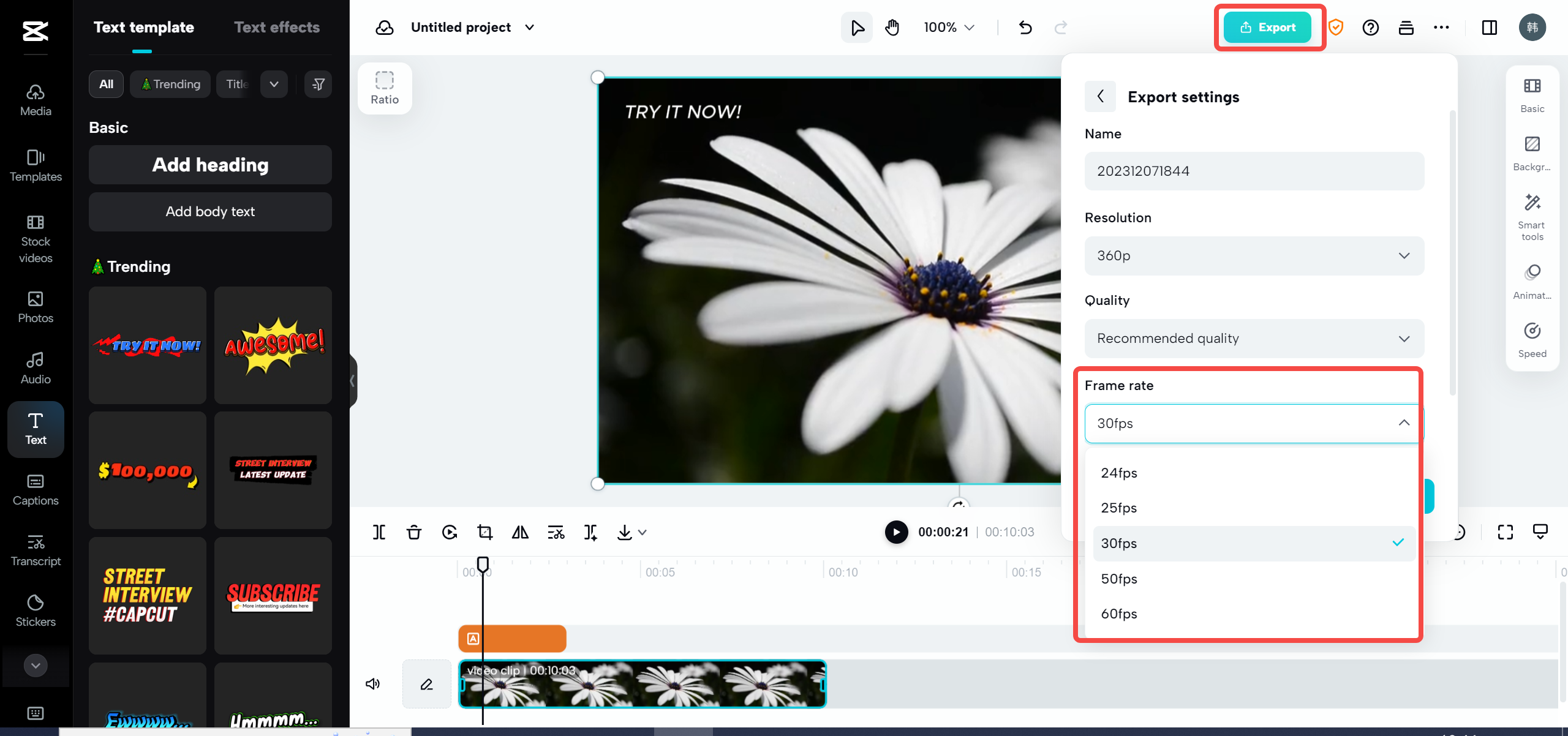Viewport: 1568px width, 736px height.
Task: Select the Split tool in the timeline toolbar
Action: 378,532
